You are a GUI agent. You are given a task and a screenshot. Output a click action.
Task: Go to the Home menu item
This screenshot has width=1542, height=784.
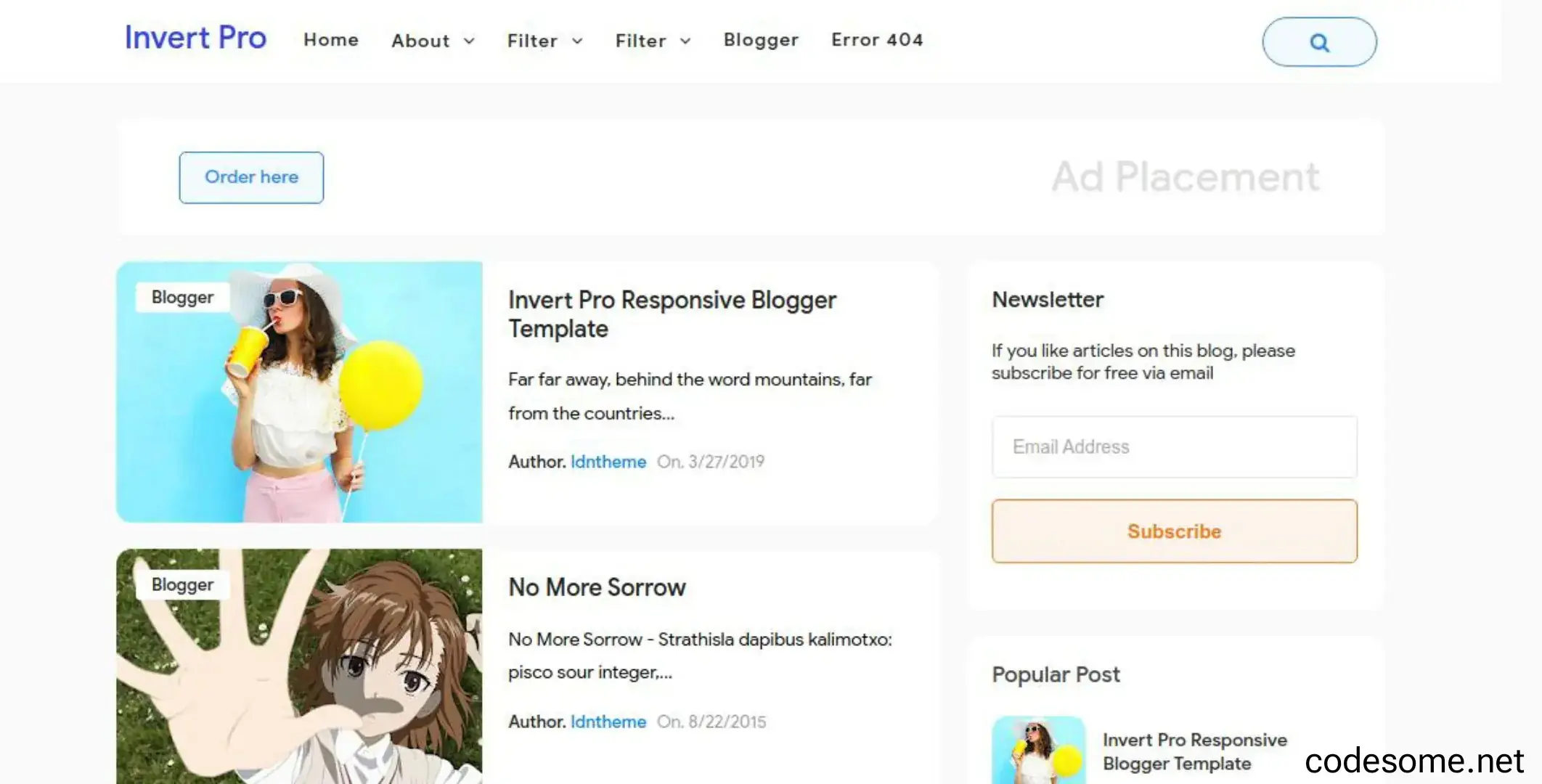331,40
